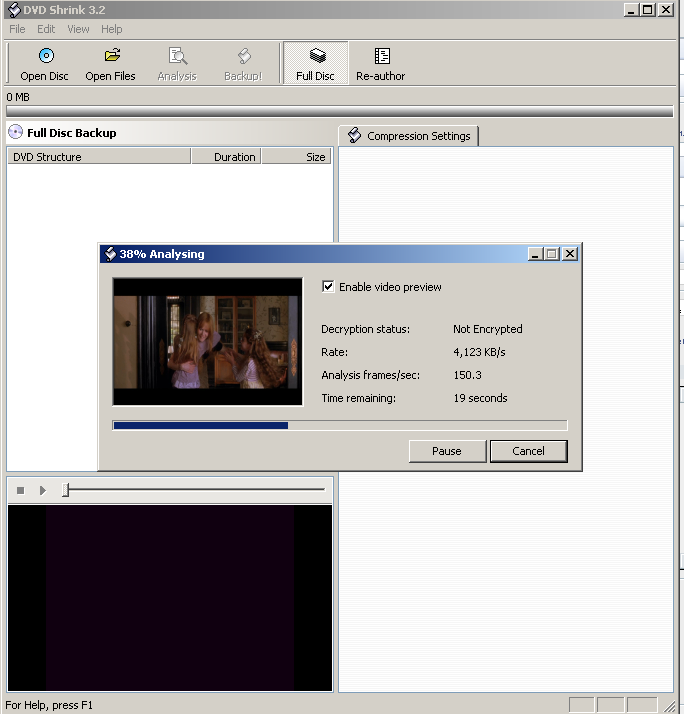Open the Edit menu
The width and height of the screenshot is (684, 714).
point(46,29)
